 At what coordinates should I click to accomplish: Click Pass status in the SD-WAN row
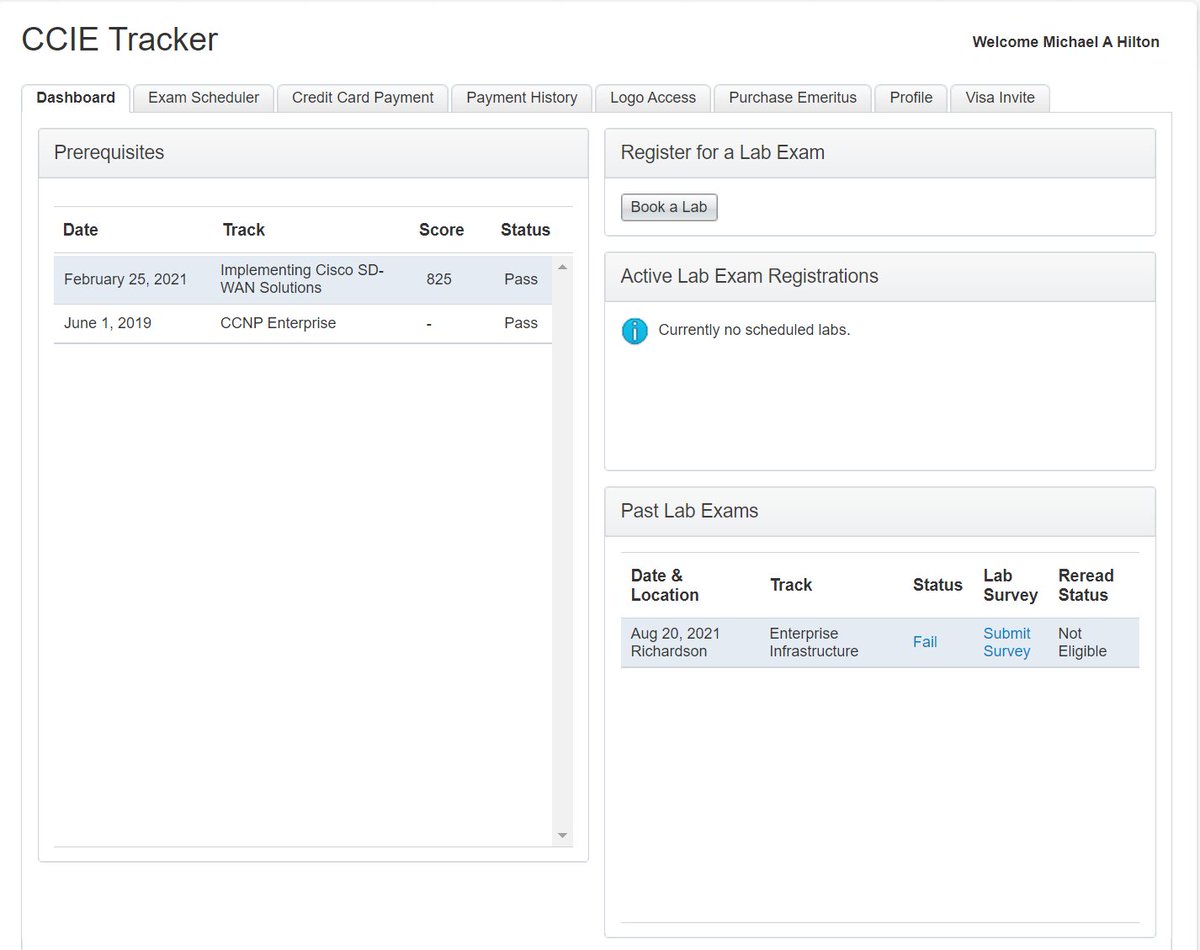[521, 279]
